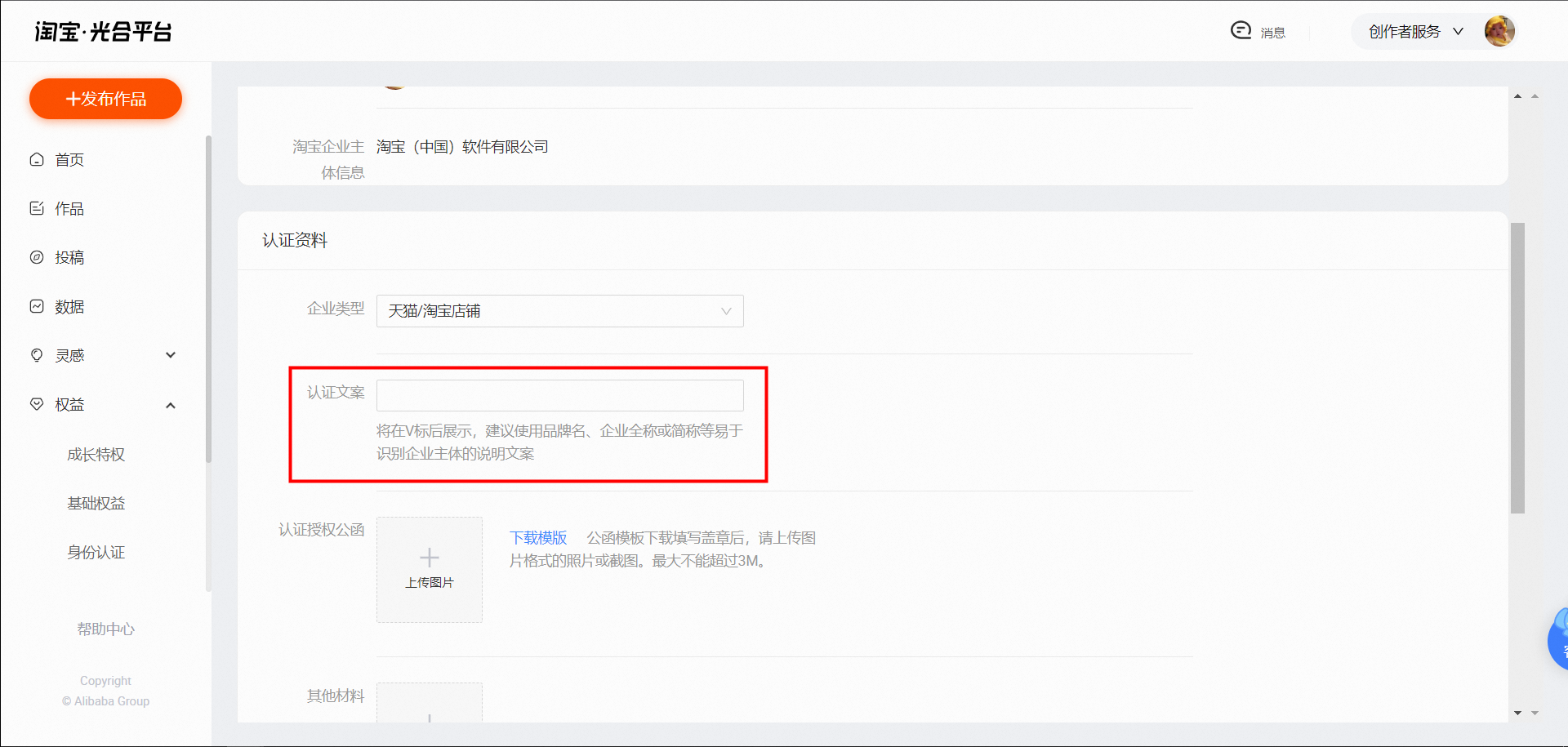Click the 认证文案 text input field
This screenshot has height=747, width=1568.
click(x=560, y=395)
